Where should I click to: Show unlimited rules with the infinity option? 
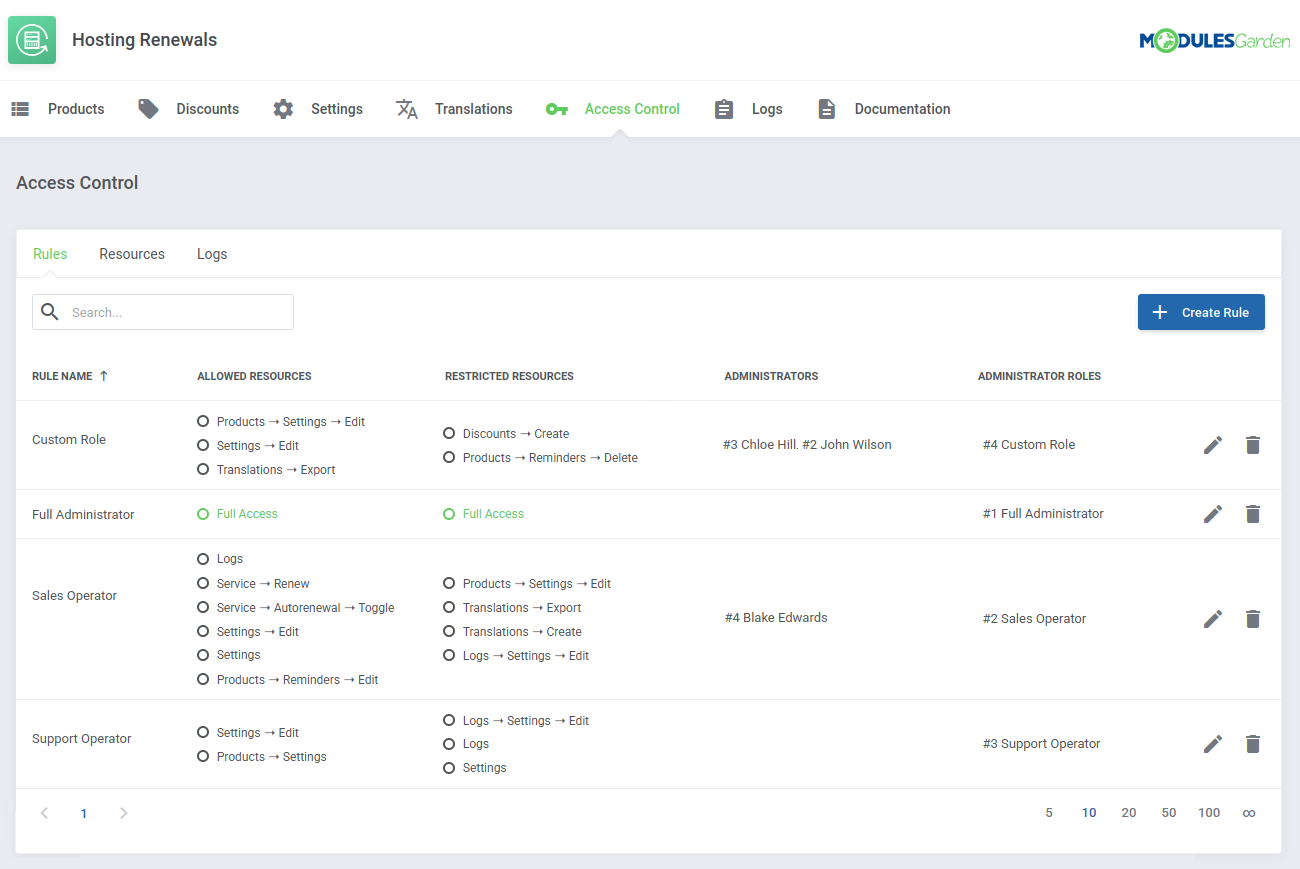click(x=1249, y=813)
